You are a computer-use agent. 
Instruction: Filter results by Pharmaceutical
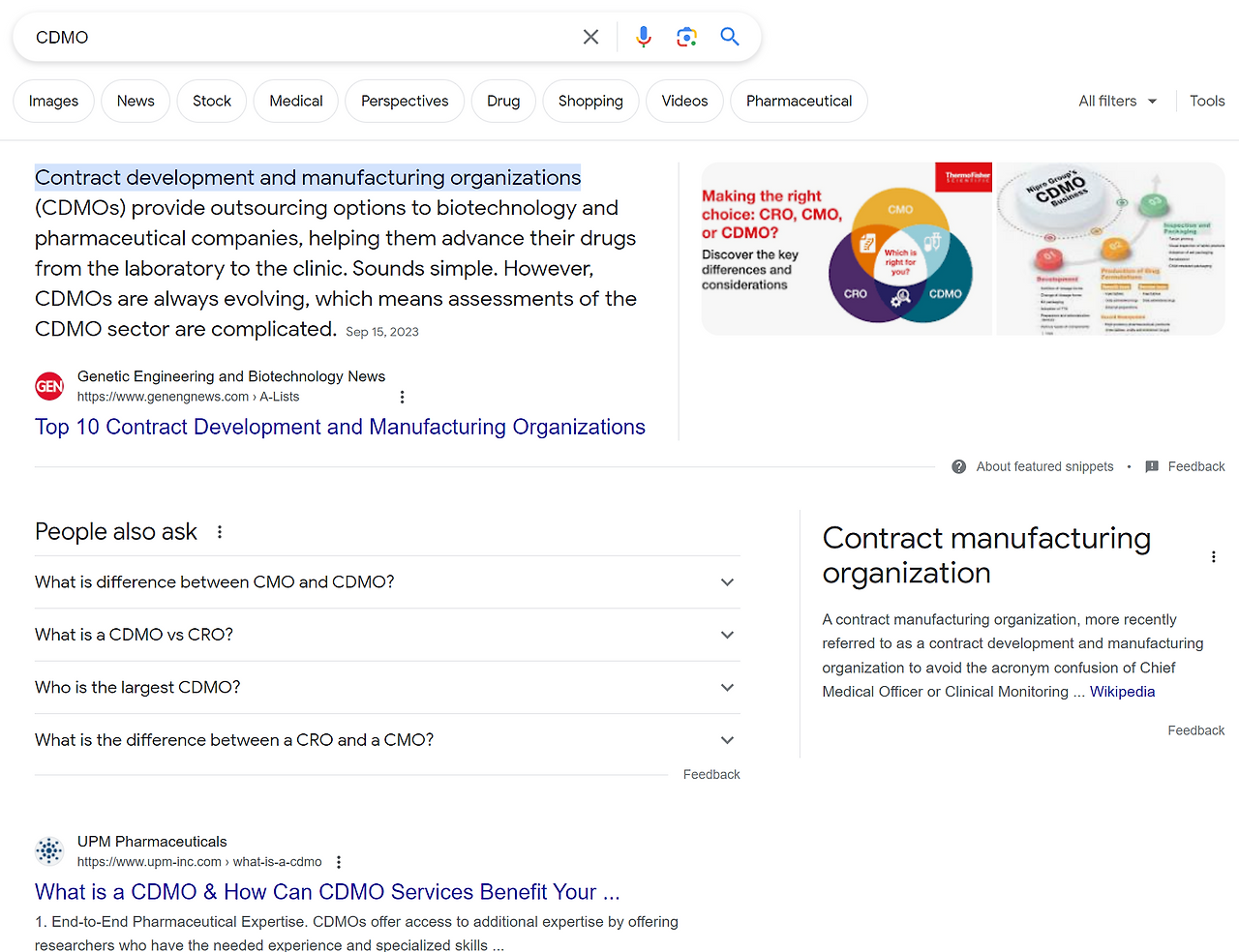pos(799,101)
